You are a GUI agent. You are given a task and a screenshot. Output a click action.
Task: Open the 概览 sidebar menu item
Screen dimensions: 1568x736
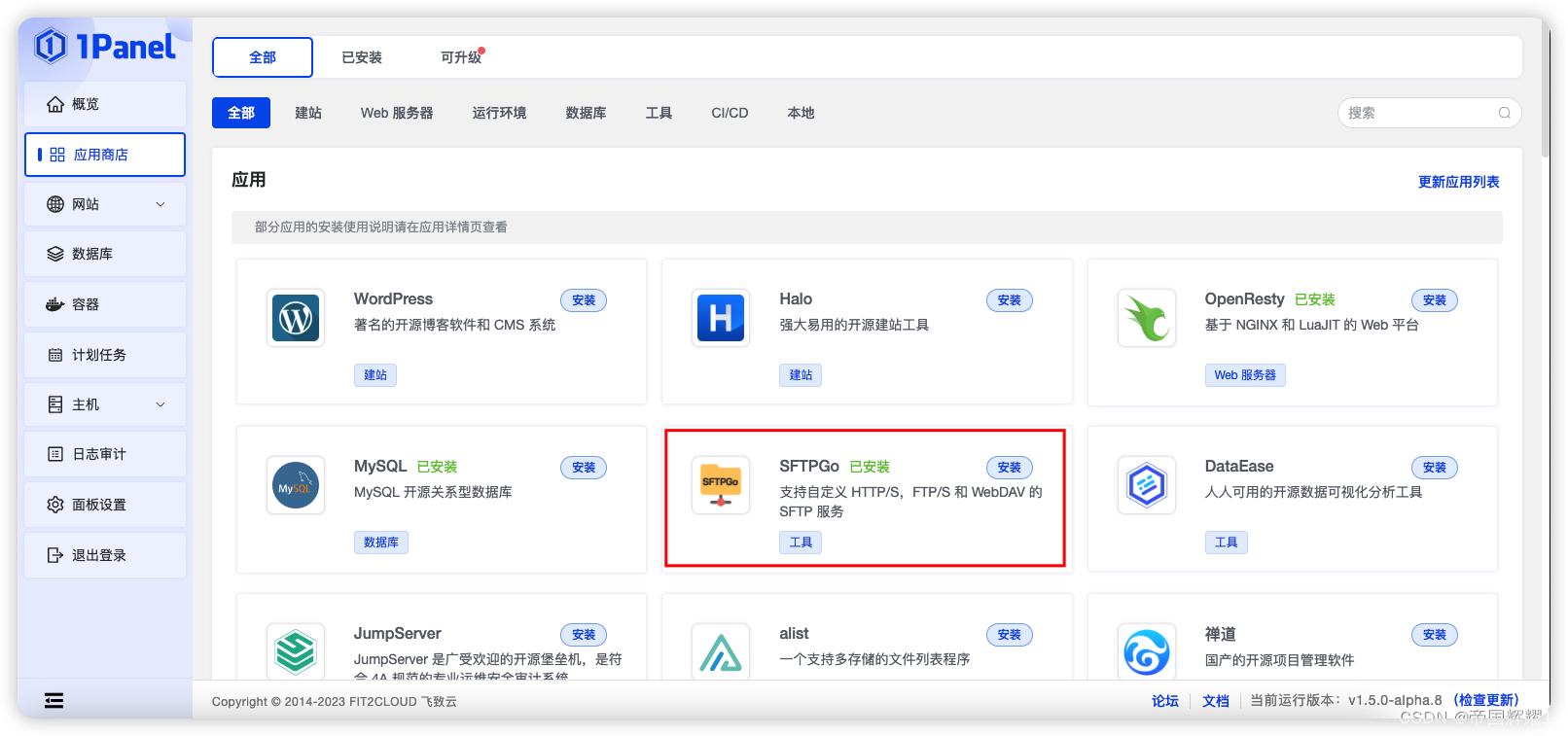[x=105, y=104]
